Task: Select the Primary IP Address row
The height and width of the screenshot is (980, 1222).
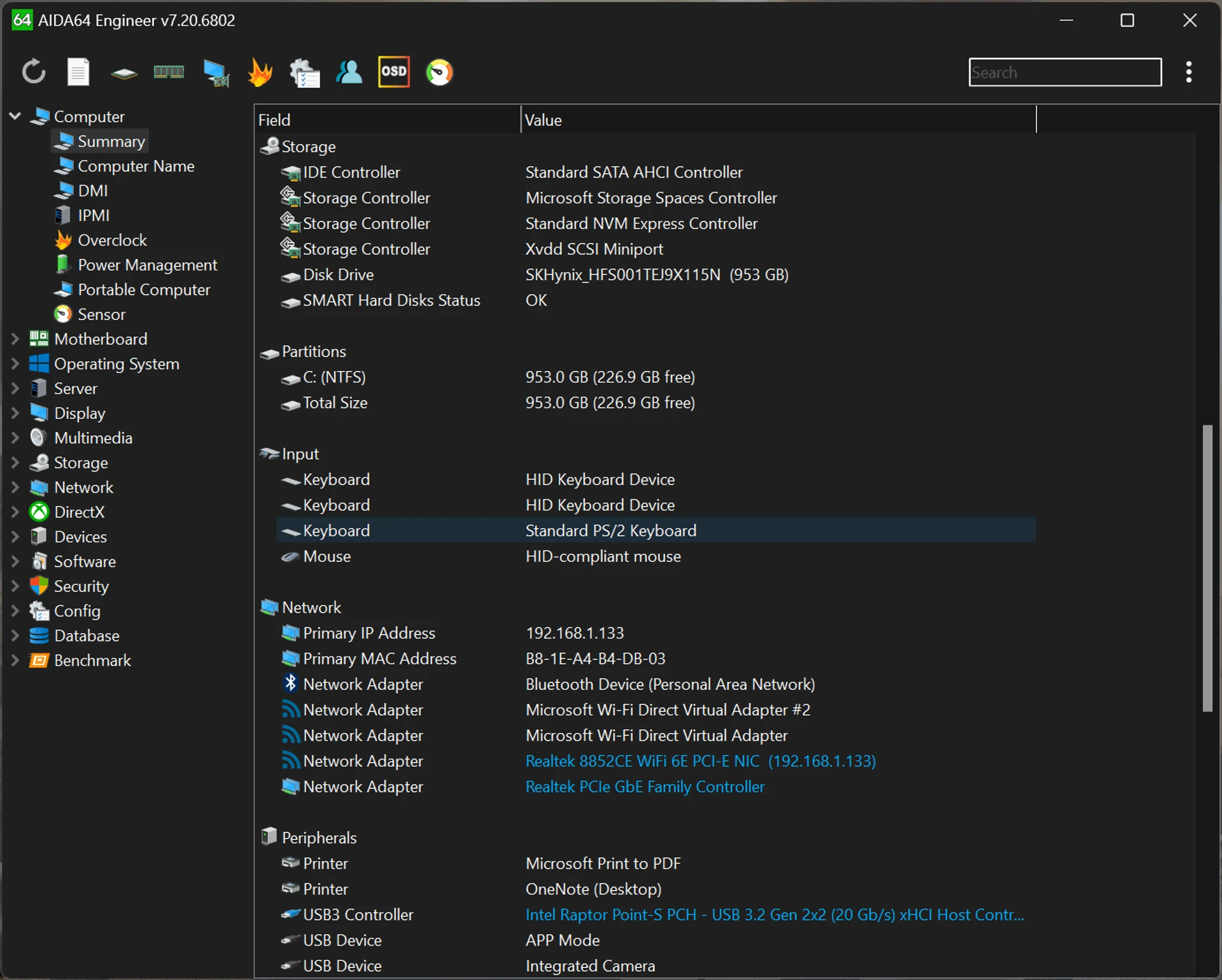Action: (656, 633)
